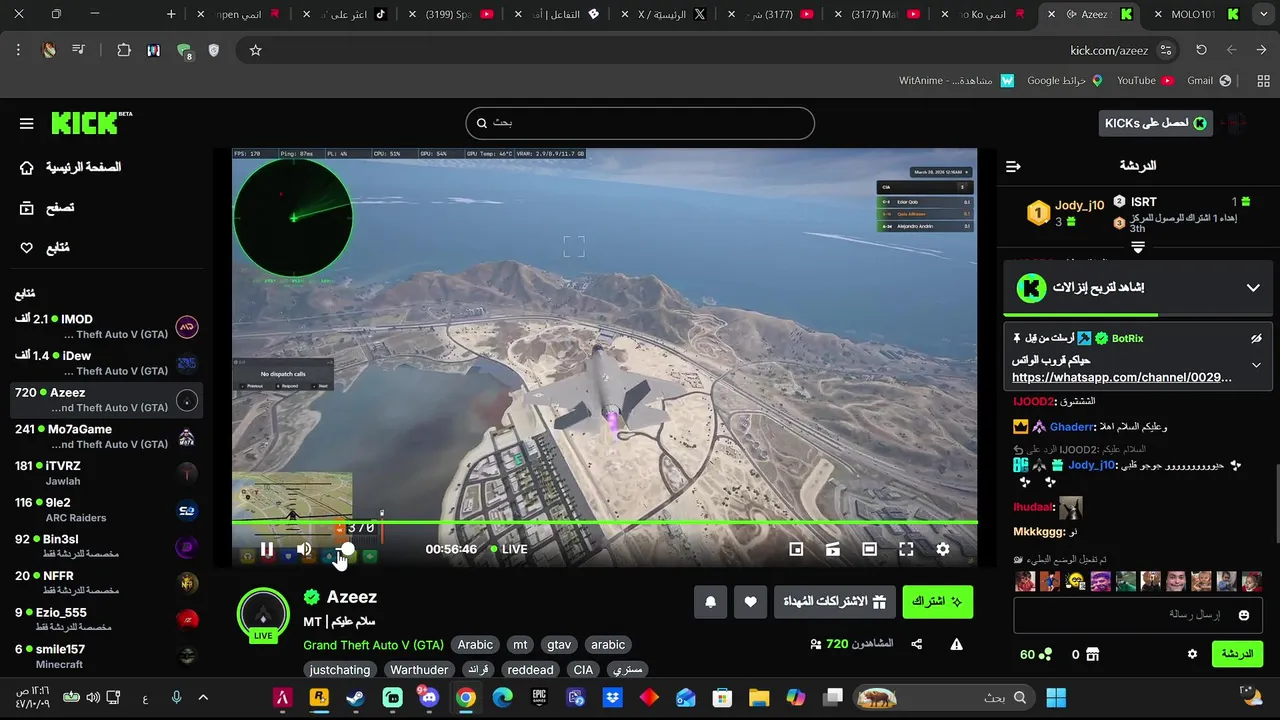Adjust the video volume slider knob
Screen dimensions: 1280x720
347,549
